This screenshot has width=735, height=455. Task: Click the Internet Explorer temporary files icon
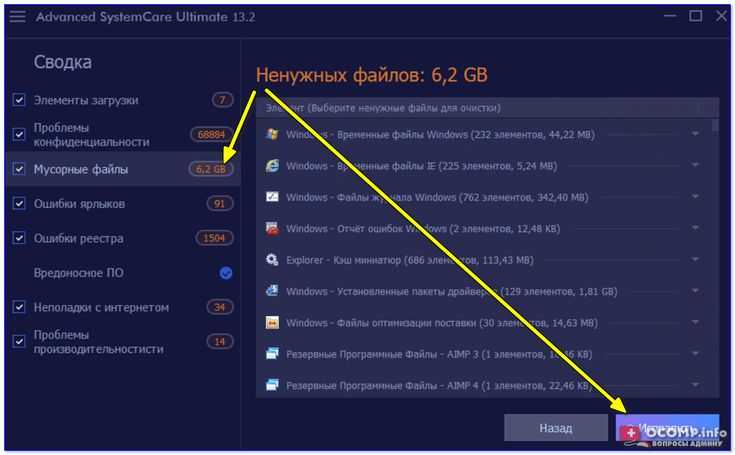point(272,166)
